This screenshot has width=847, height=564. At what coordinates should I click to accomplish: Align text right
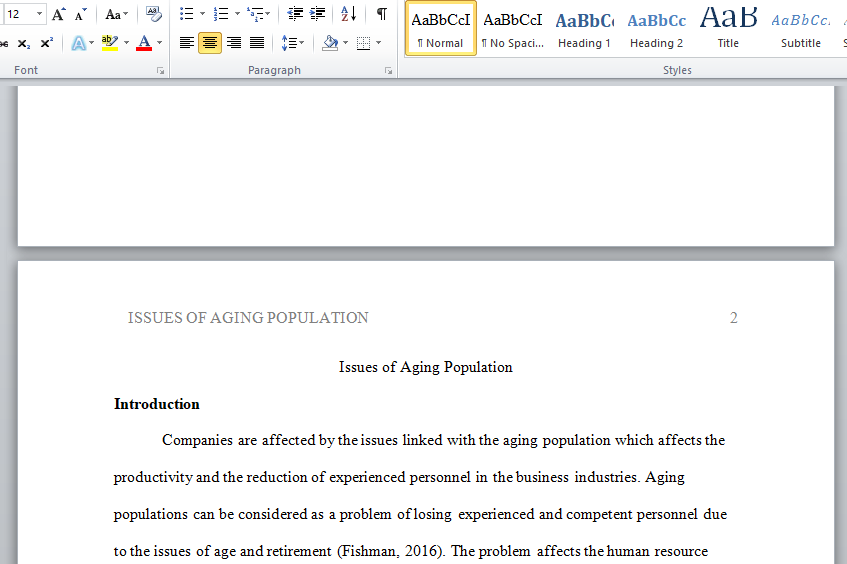pos(234,43)
